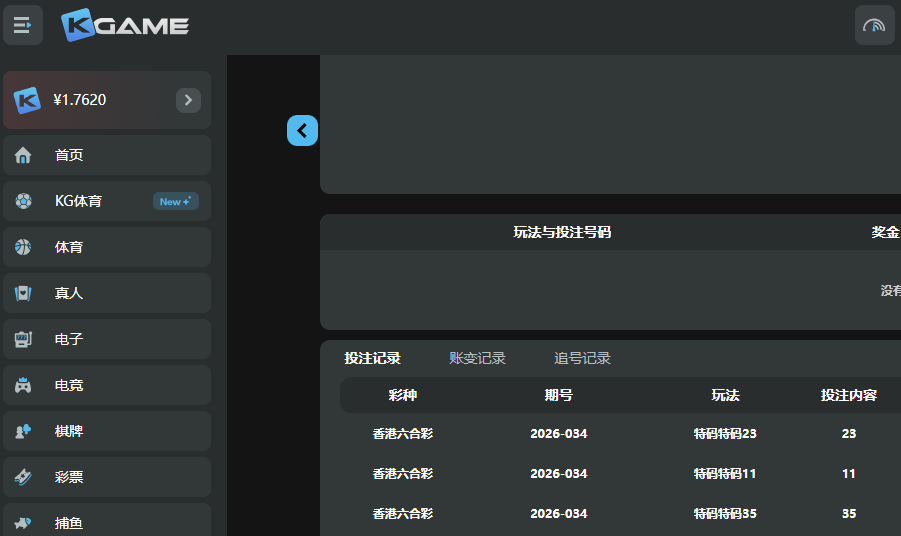Expand the ¥1.7620 balance arrow

[x=188, y=100]
